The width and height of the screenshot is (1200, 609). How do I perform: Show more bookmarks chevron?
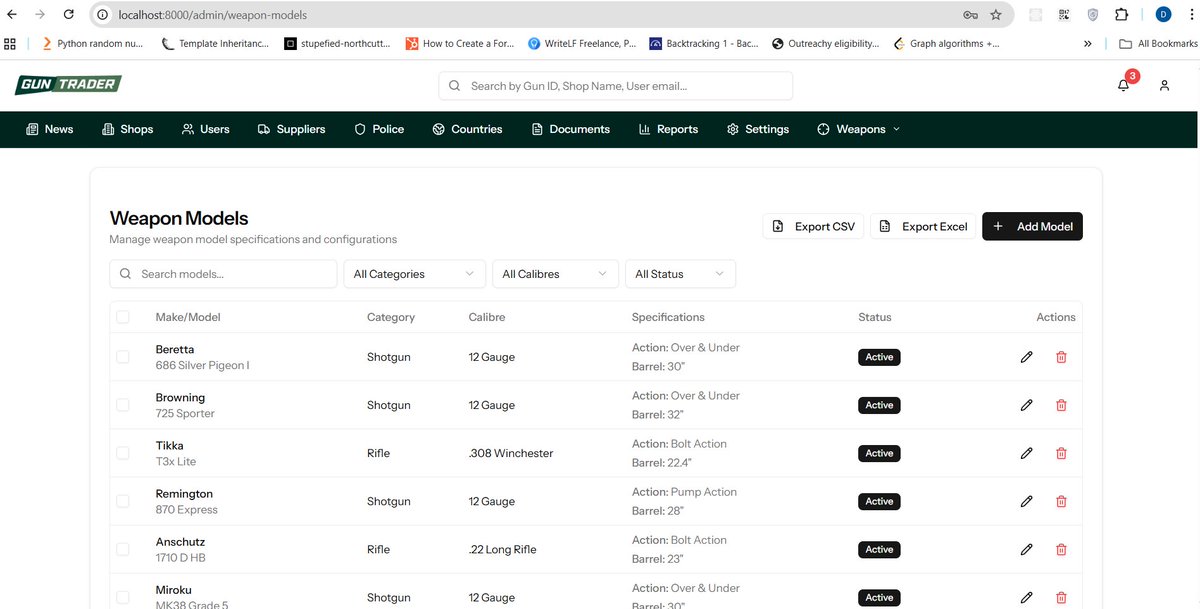(x=1088, y=44)
